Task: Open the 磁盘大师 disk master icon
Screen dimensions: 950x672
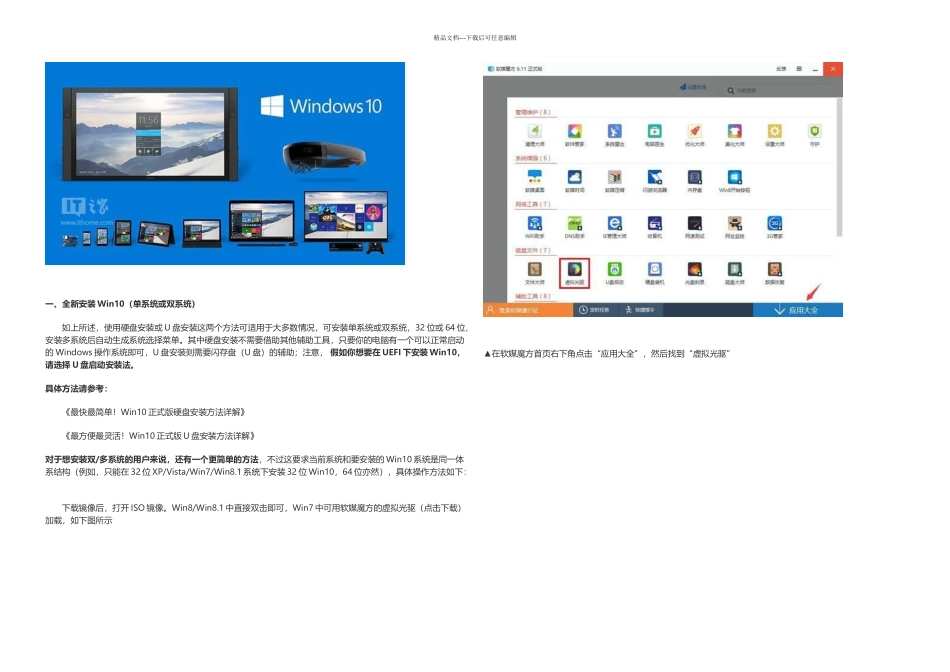Action: [x=734, y=269]
